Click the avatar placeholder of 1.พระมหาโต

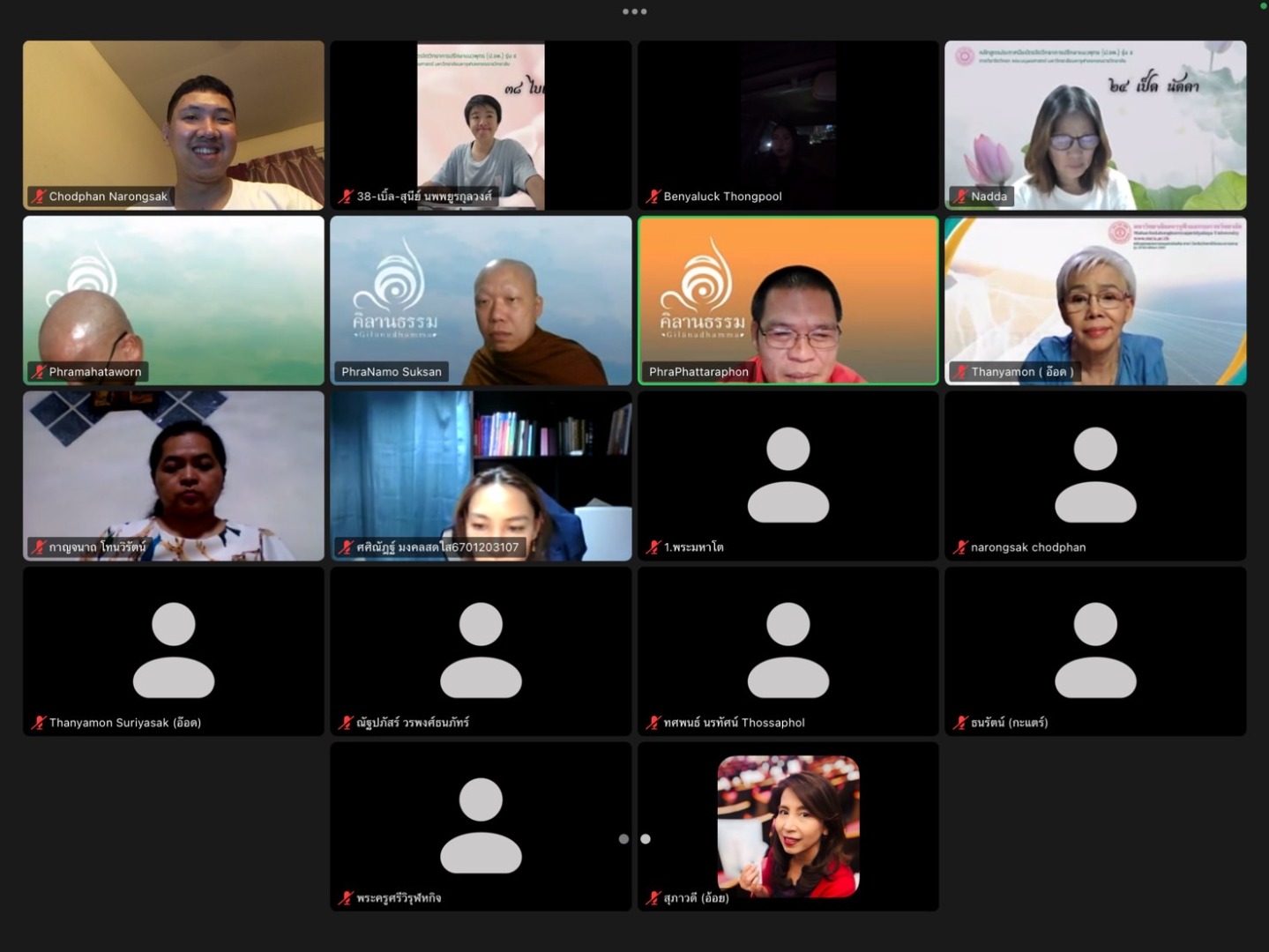click(x=788, y=474)
